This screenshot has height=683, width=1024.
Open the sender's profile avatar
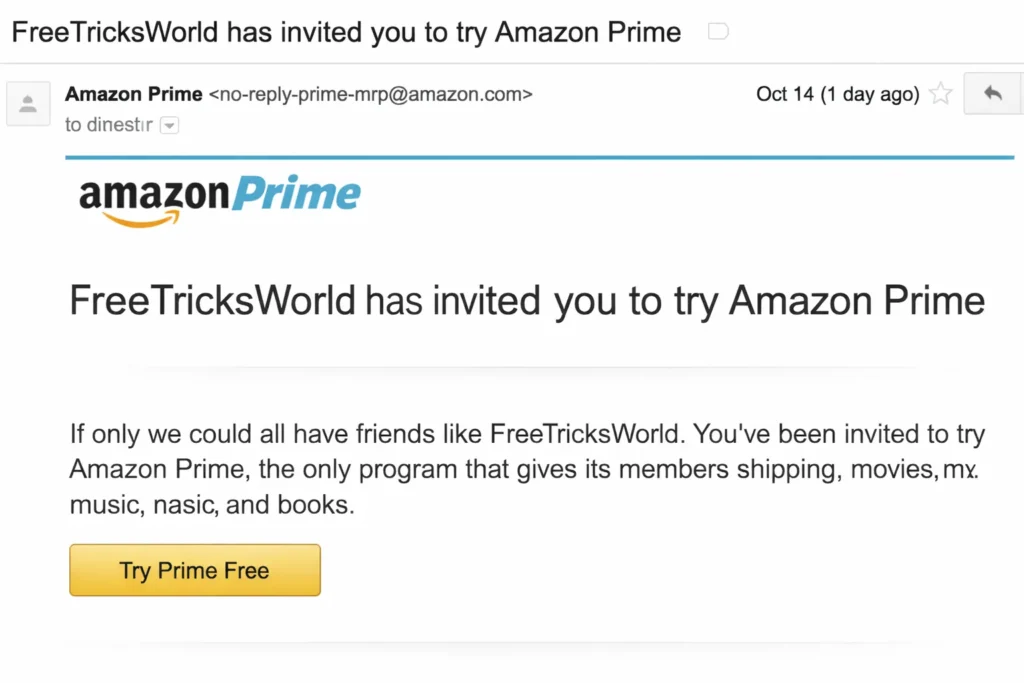28,103
